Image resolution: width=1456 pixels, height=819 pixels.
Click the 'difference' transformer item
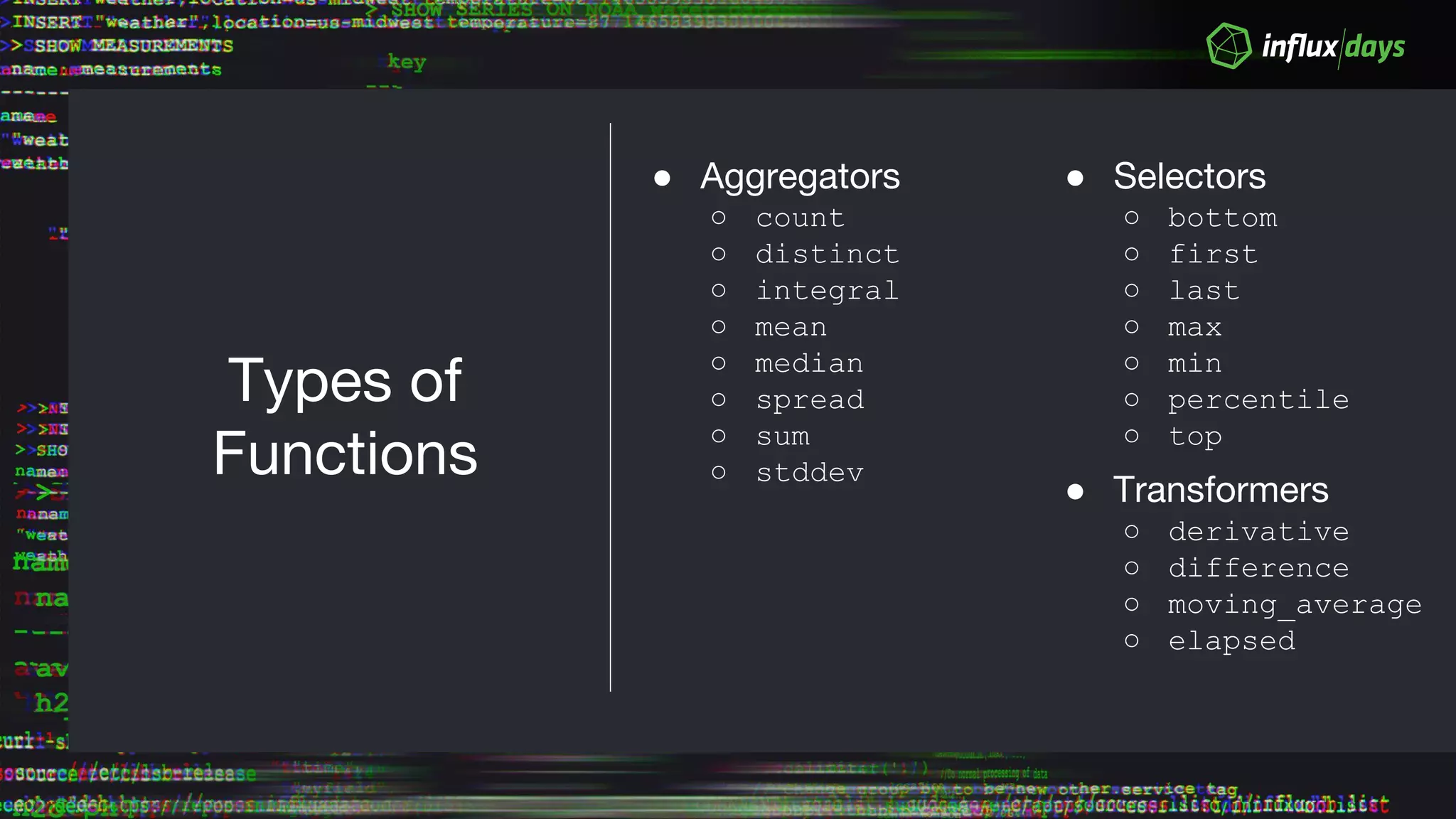[1259, 567]
